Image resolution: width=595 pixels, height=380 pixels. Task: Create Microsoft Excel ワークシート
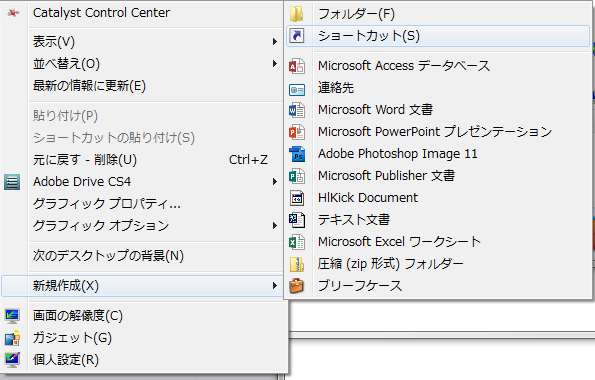tap(438, 242)
